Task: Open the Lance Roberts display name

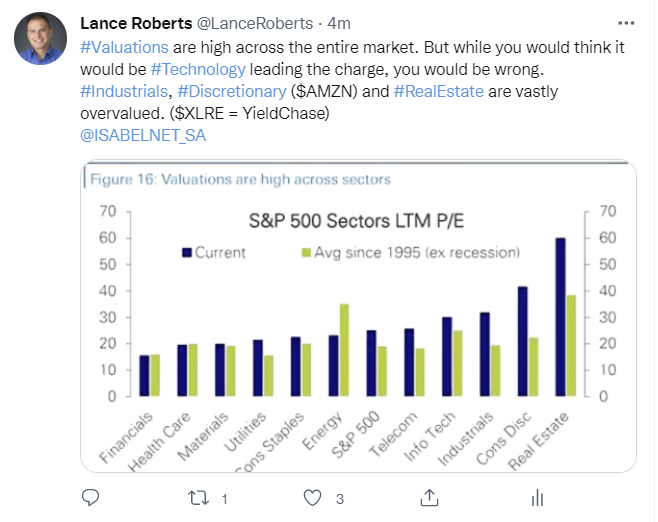Action: point(136,23)
